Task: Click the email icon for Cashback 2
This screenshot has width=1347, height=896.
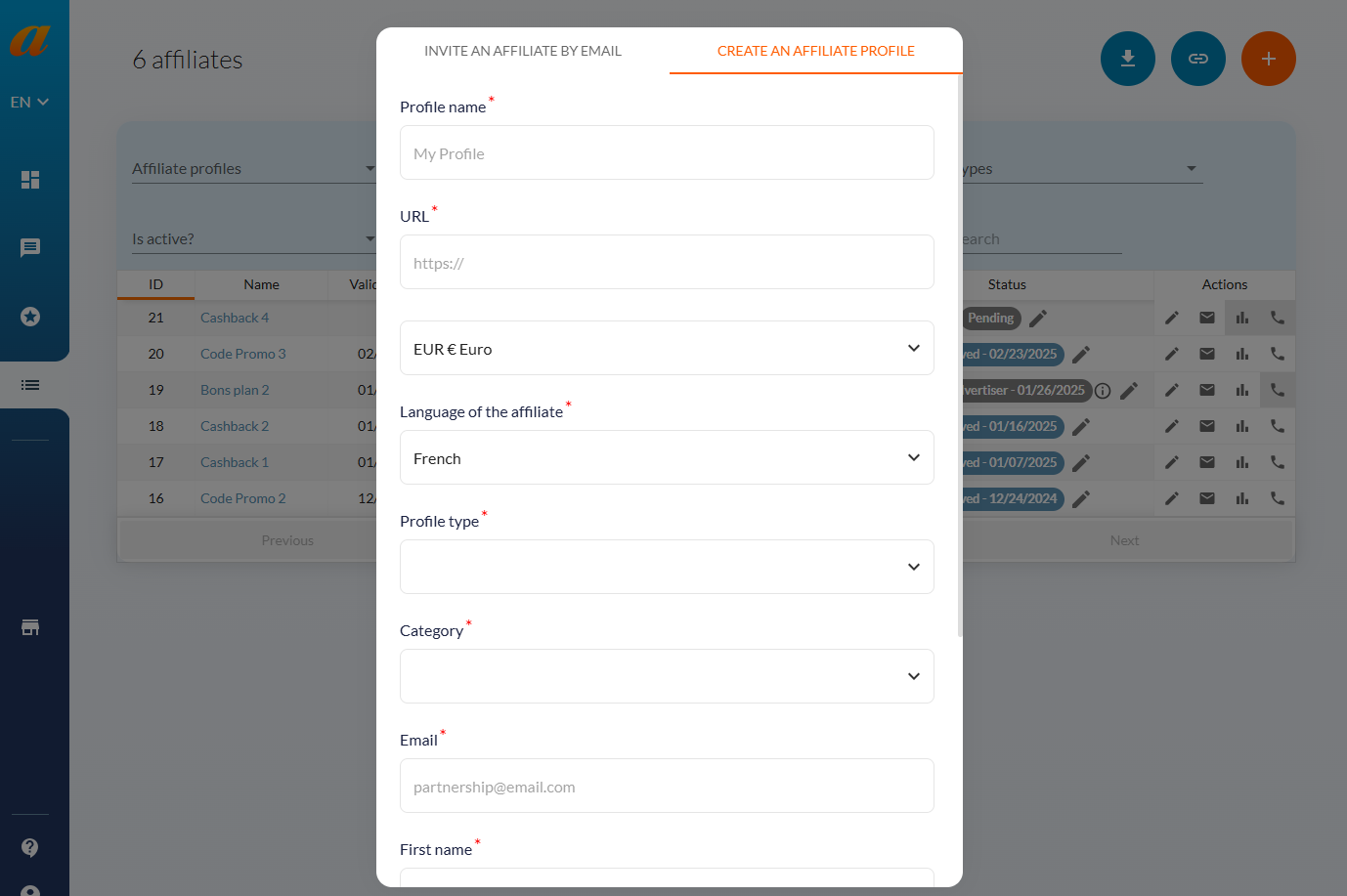Action: (x=1207, y=426)
